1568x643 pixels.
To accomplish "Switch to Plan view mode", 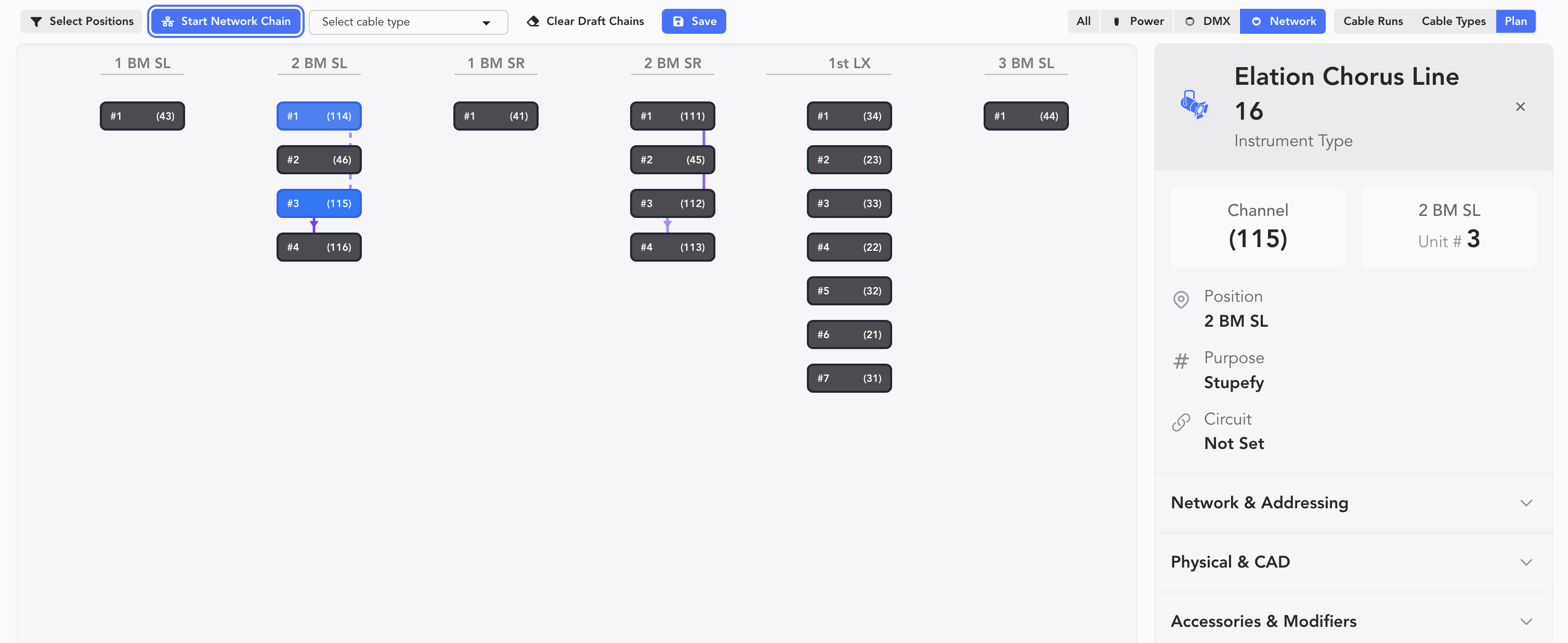I will 1515,22.
